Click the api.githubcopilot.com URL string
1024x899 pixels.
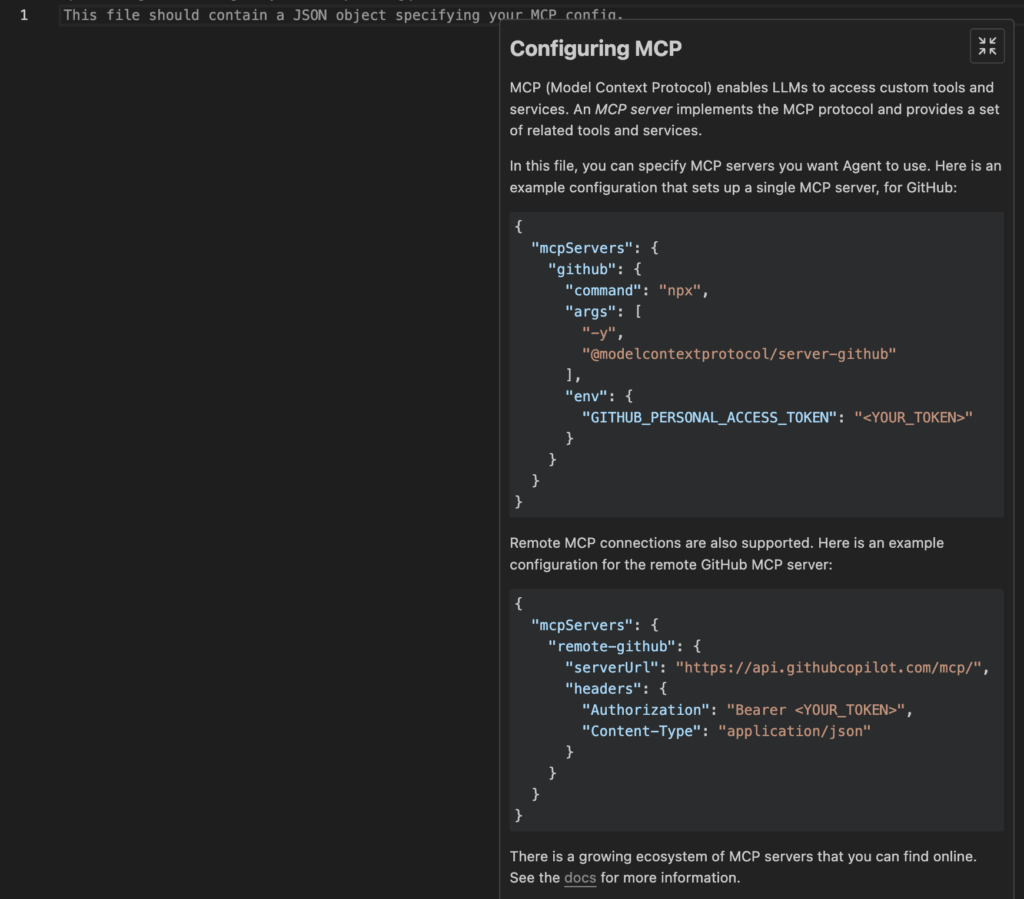[x=832, y=667]
